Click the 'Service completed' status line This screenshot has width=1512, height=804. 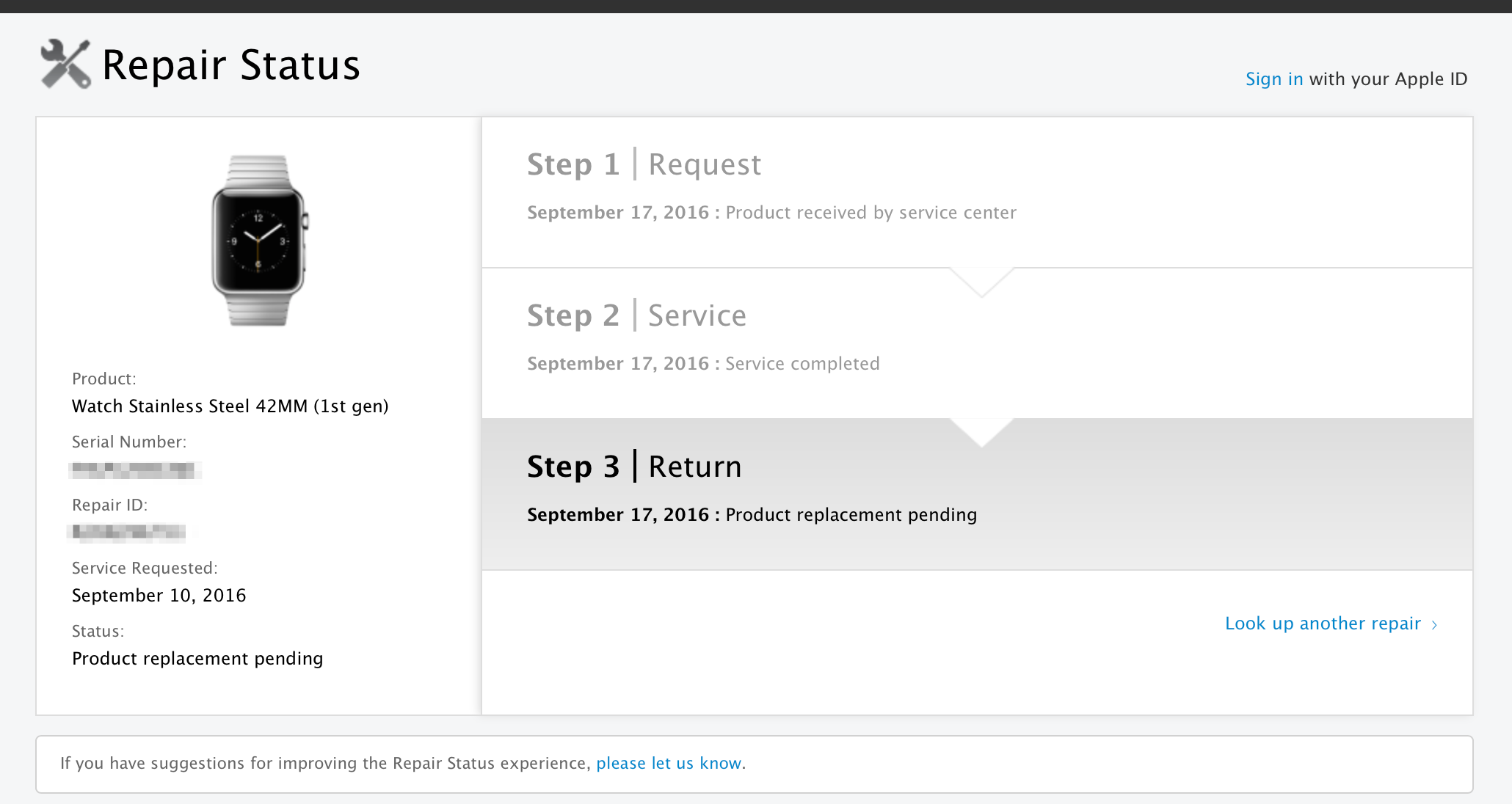(x=802, y=364)
